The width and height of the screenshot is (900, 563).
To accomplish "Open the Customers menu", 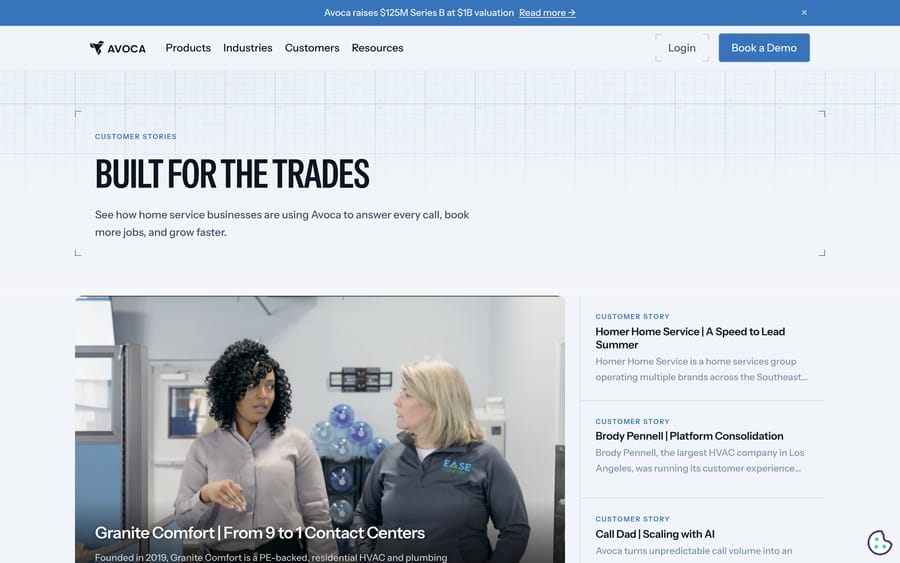I will pos(312,48).
